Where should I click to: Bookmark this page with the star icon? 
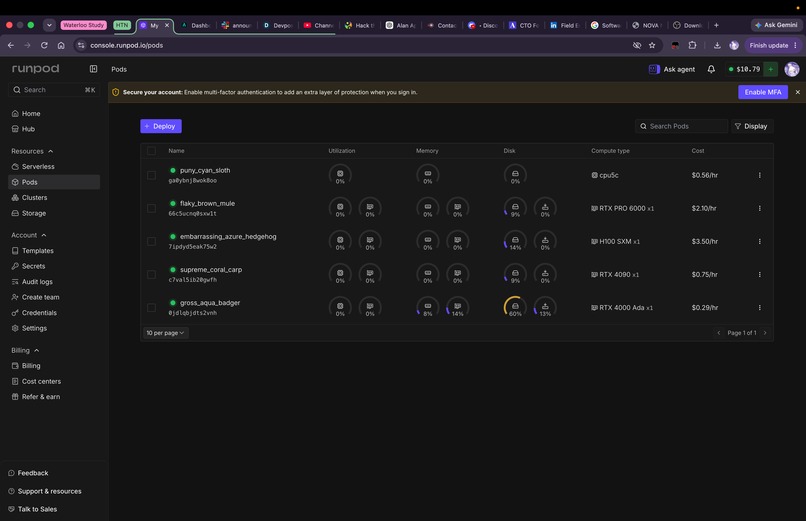(x=652, y=45)
